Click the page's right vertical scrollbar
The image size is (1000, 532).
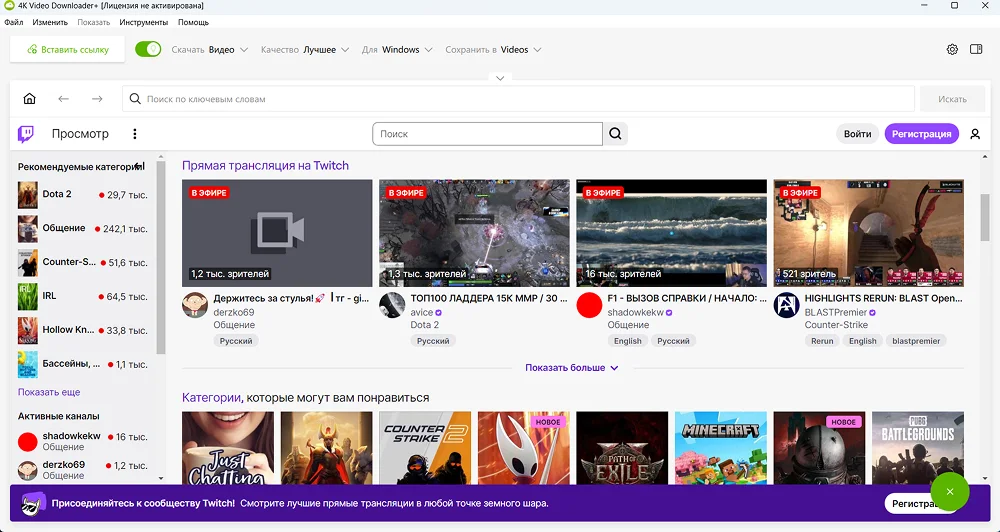click(985, 217)
